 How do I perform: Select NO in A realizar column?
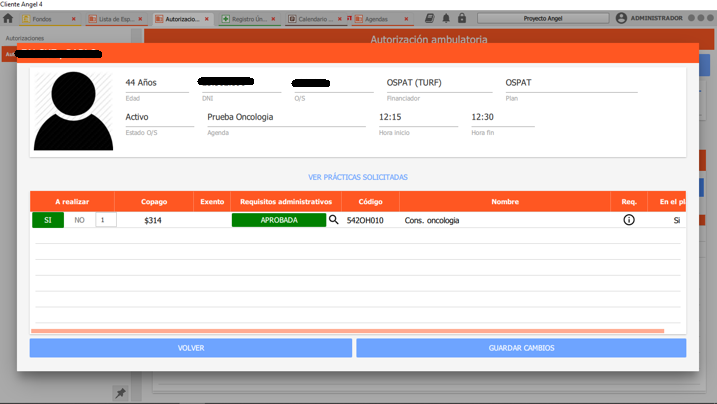[79, 220]
